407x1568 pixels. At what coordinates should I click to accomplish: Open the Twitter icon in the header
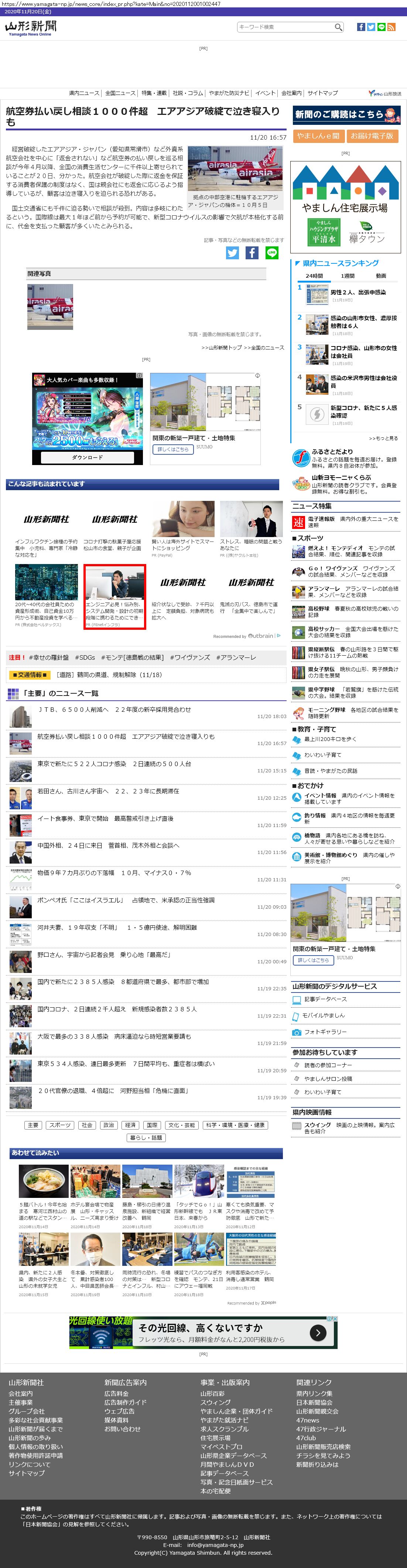coord(371,27)
